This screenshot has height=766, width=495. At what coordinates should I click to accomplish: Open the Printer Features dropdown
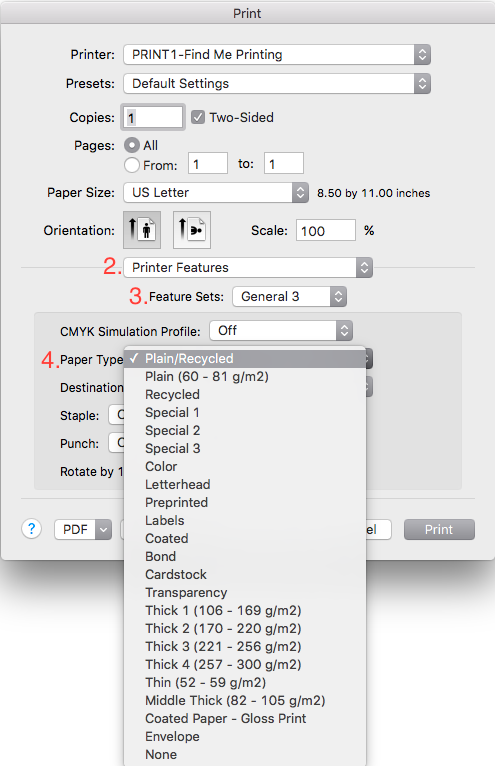click(248, 268)
